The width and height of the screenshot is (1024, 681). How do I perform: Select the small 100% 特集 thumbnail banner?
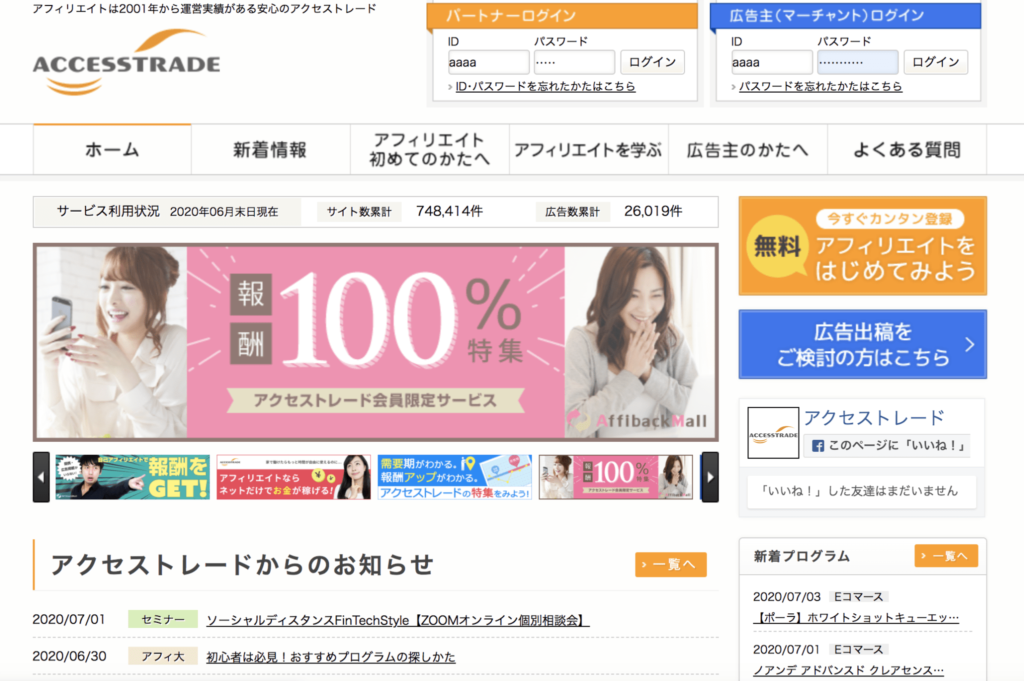[x=616, y=477]
